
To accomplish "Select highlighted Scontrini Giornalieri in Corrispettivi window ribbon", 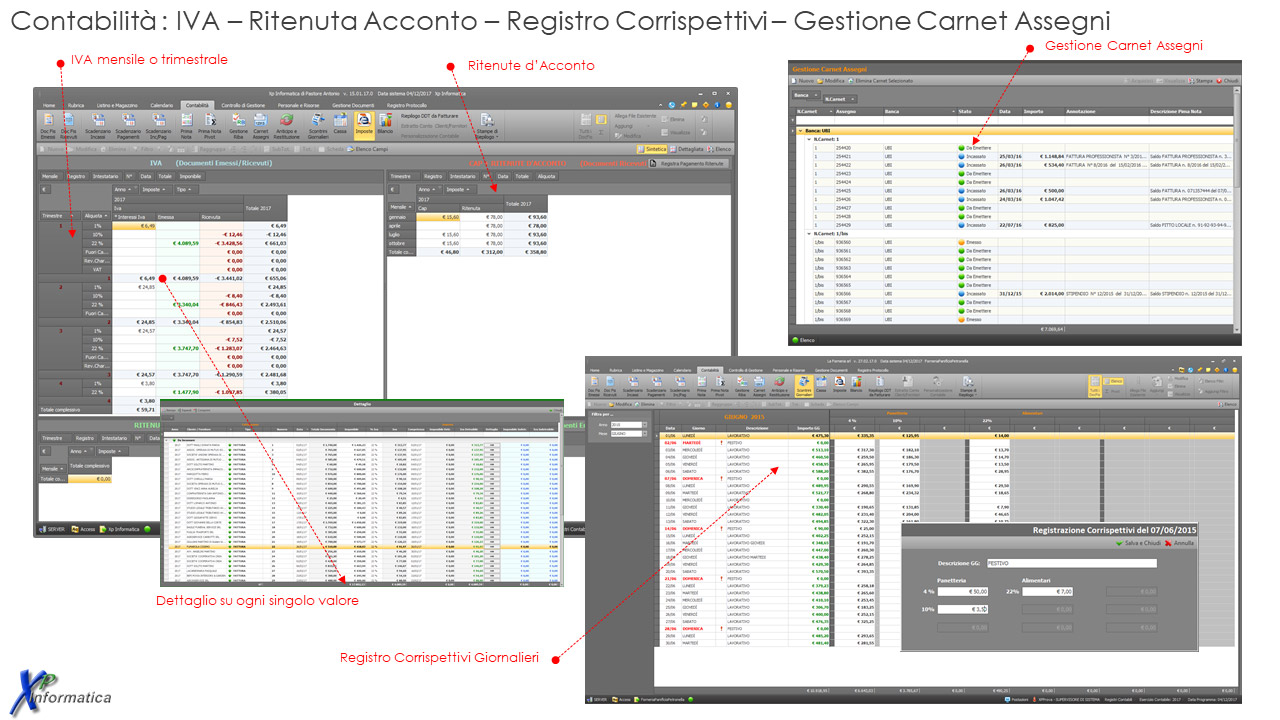I will (804, 386).
